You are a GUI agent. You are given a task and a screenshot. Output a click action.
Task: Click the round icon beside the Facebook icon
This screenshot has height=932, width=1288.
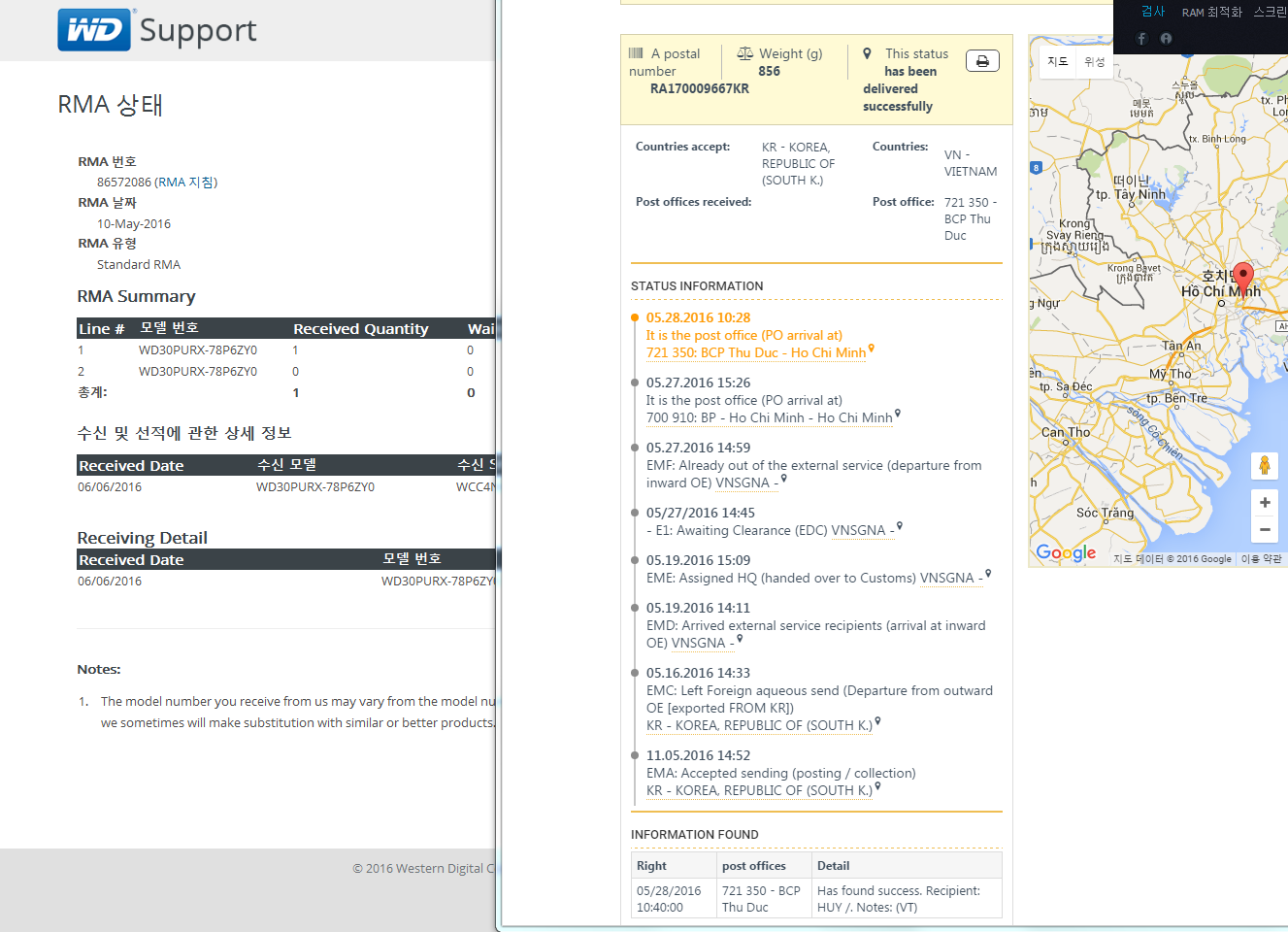click(x=1166, y=39)
